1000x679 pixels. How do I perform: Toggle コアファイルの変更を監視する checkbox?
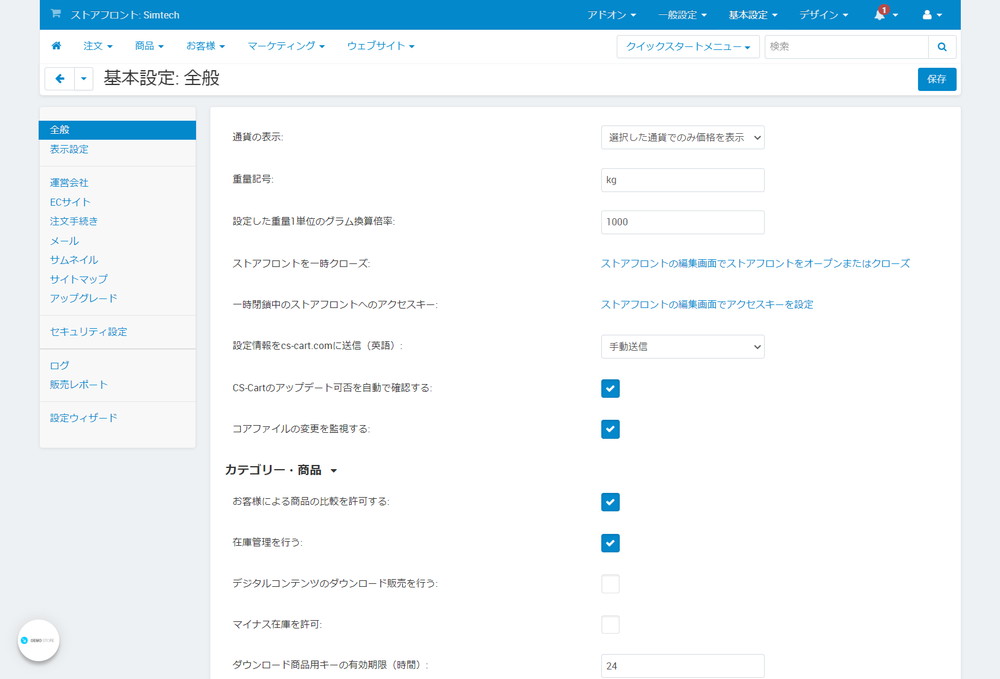pos(610,429)
